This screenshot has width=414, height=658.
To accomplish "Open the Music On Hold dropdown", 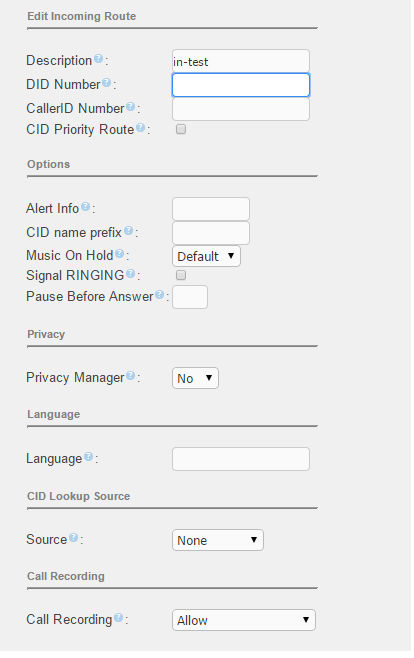I will pyautogui.click(x=206, y=256).
